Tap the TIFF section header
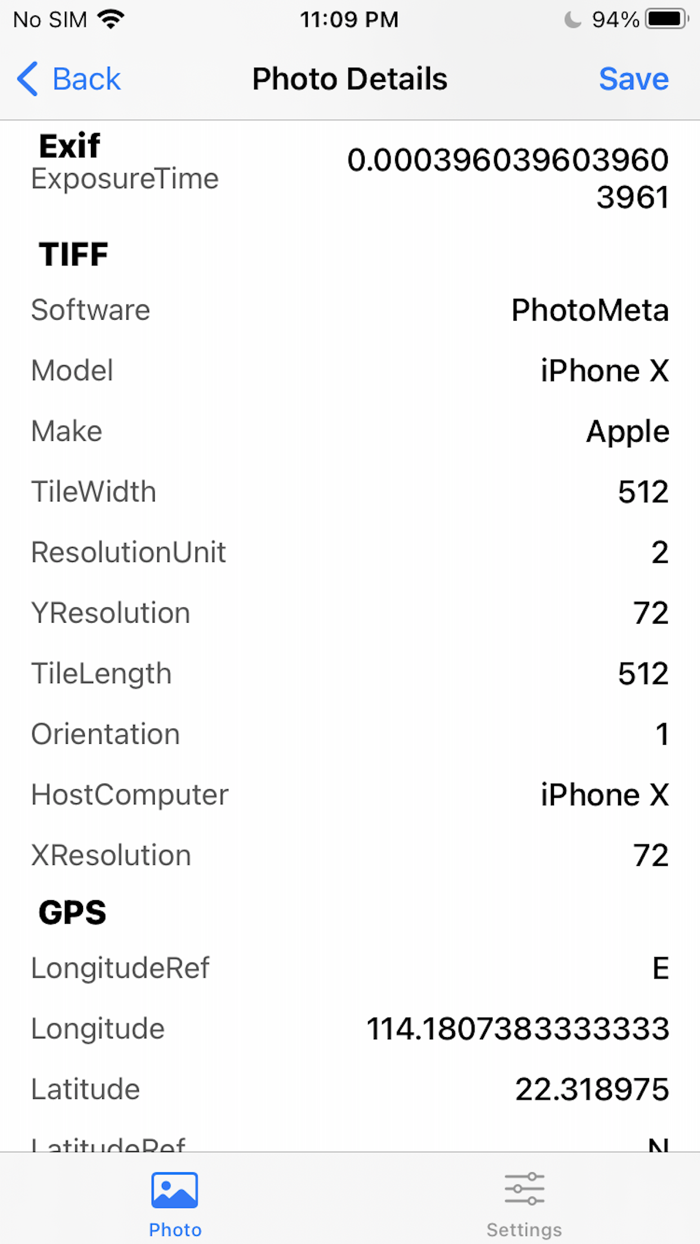The height and width of the screenshot is (1244, 700). click(x=71, y=254)
